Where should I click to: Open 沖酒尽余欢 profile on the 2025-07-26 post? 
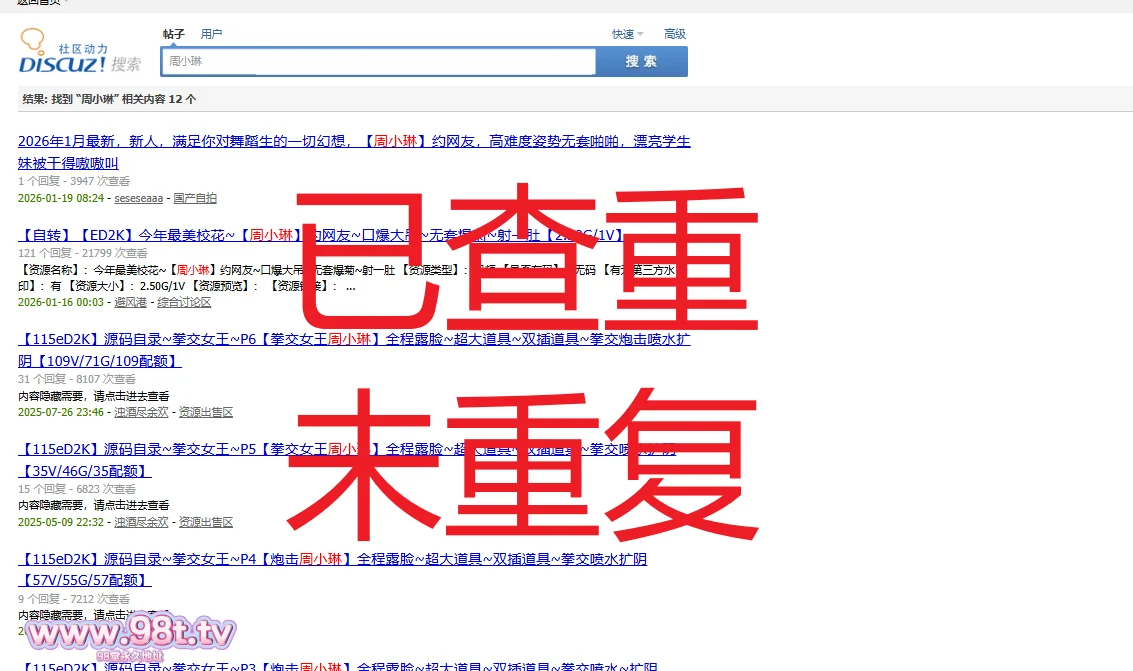pyautogui.click(x=141, y=412)
